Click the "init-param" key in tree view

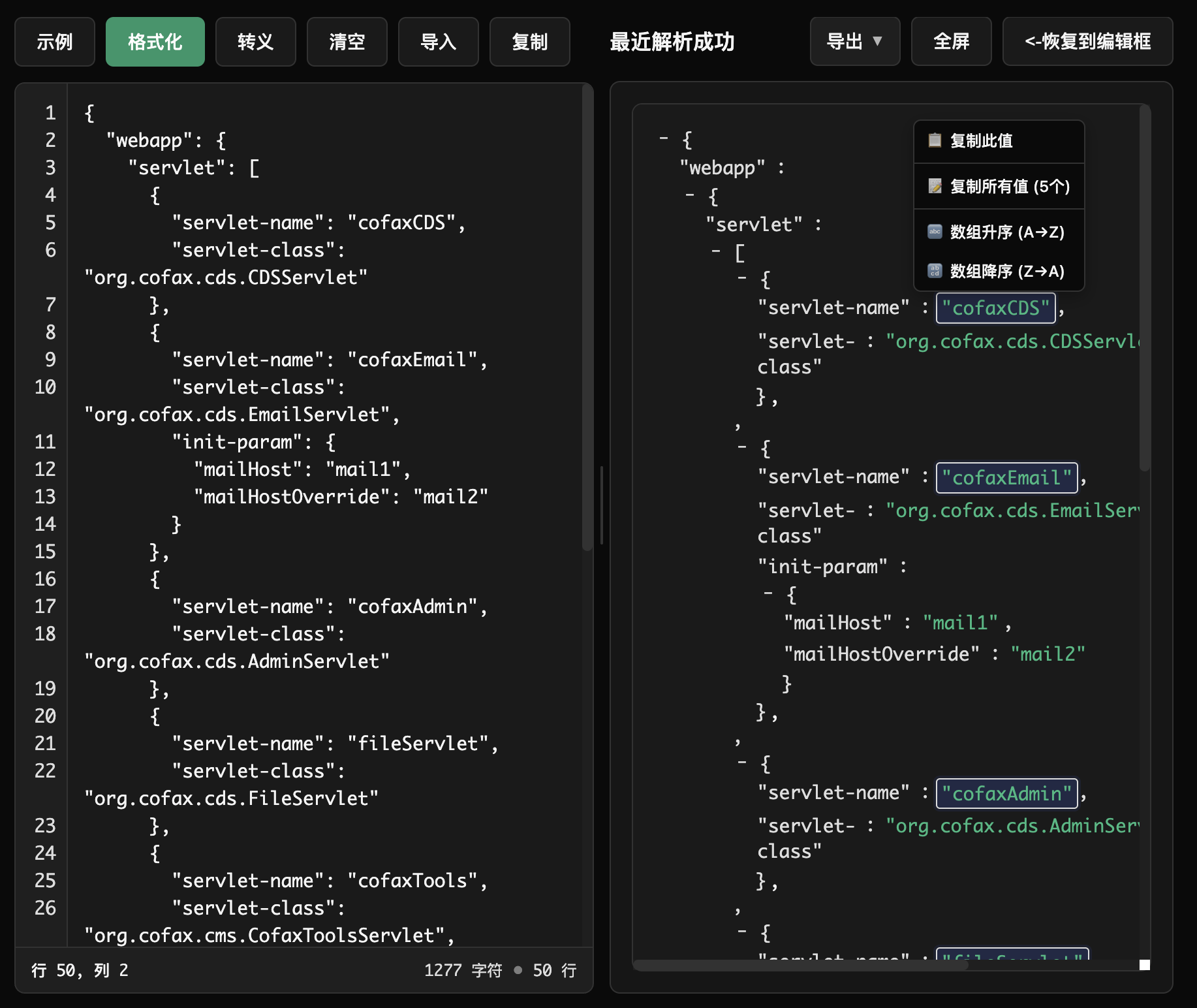(822, 566)
